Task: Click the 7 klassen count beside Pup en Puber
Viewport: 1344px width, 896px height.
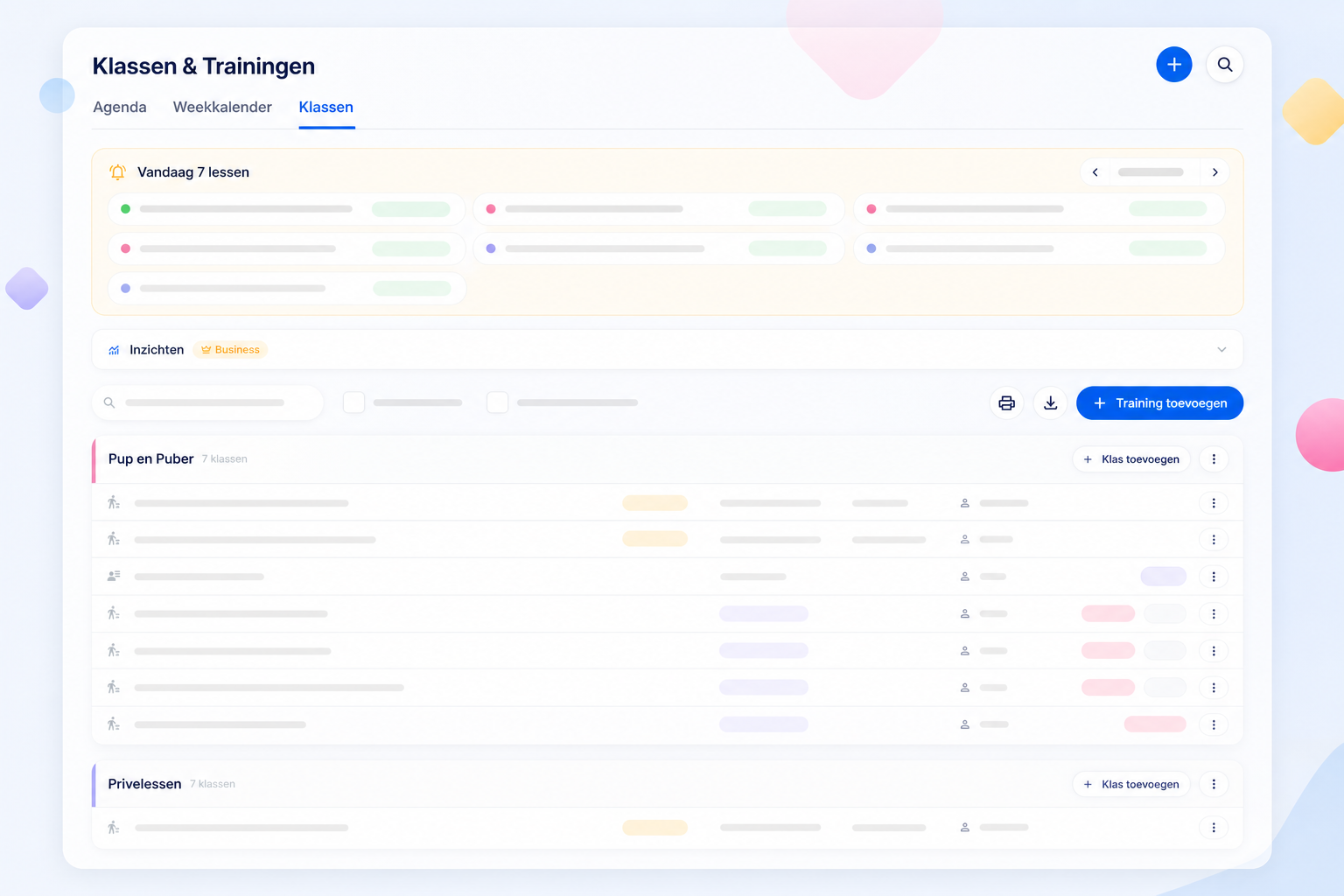Action: point(225,459)
